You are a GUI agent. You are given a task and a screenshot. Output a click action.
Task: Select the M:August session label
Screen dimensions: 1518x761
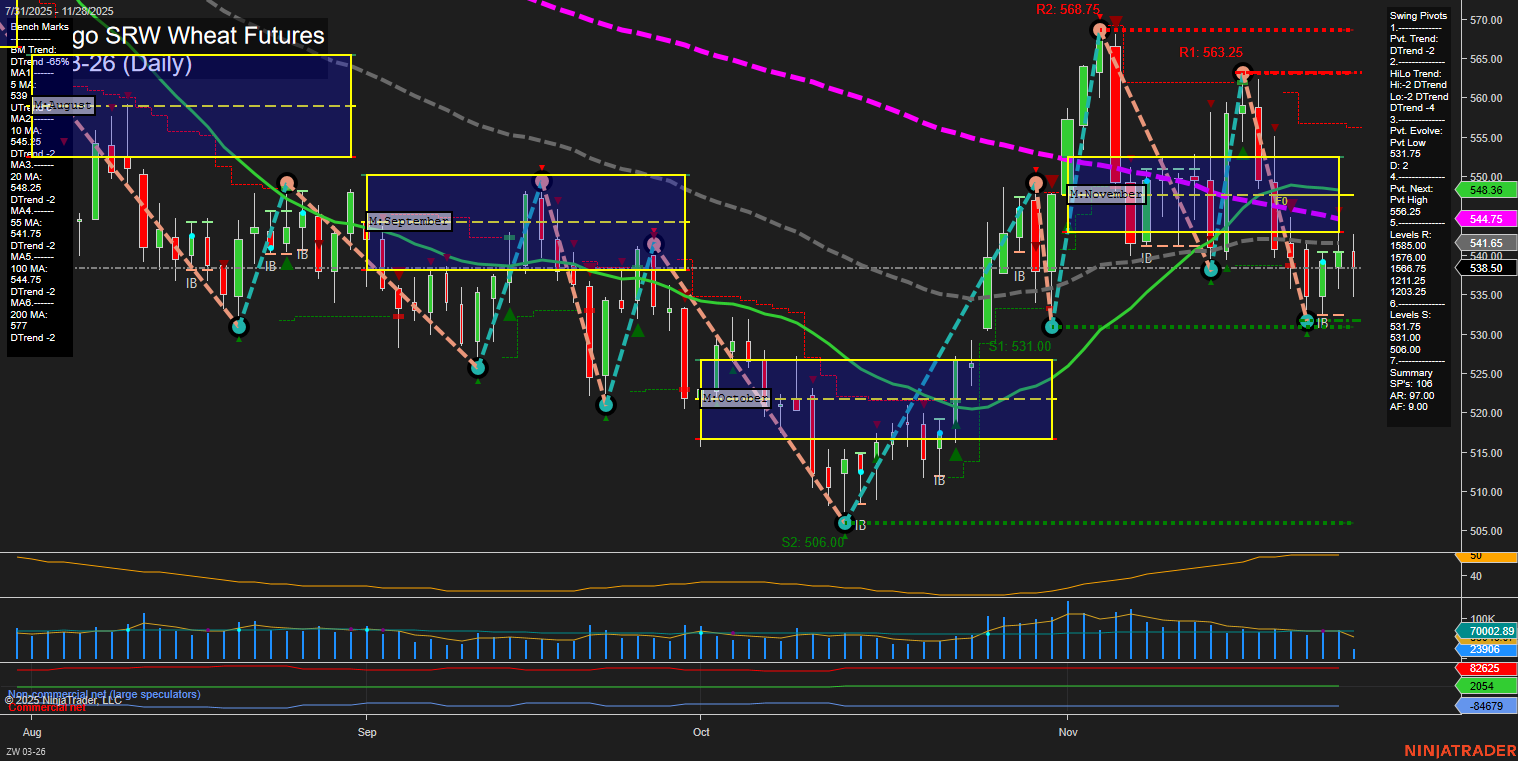click(63, 104)
